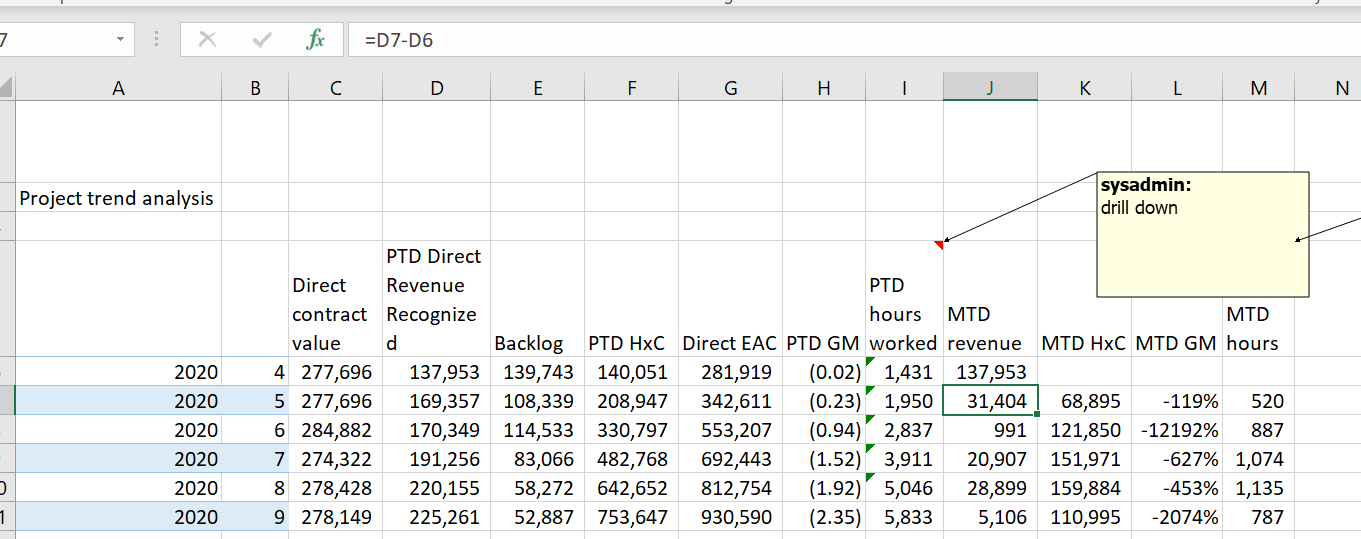
Task: Select the 'MTD GM' header cell
Action: click(x=1177, y=298)
